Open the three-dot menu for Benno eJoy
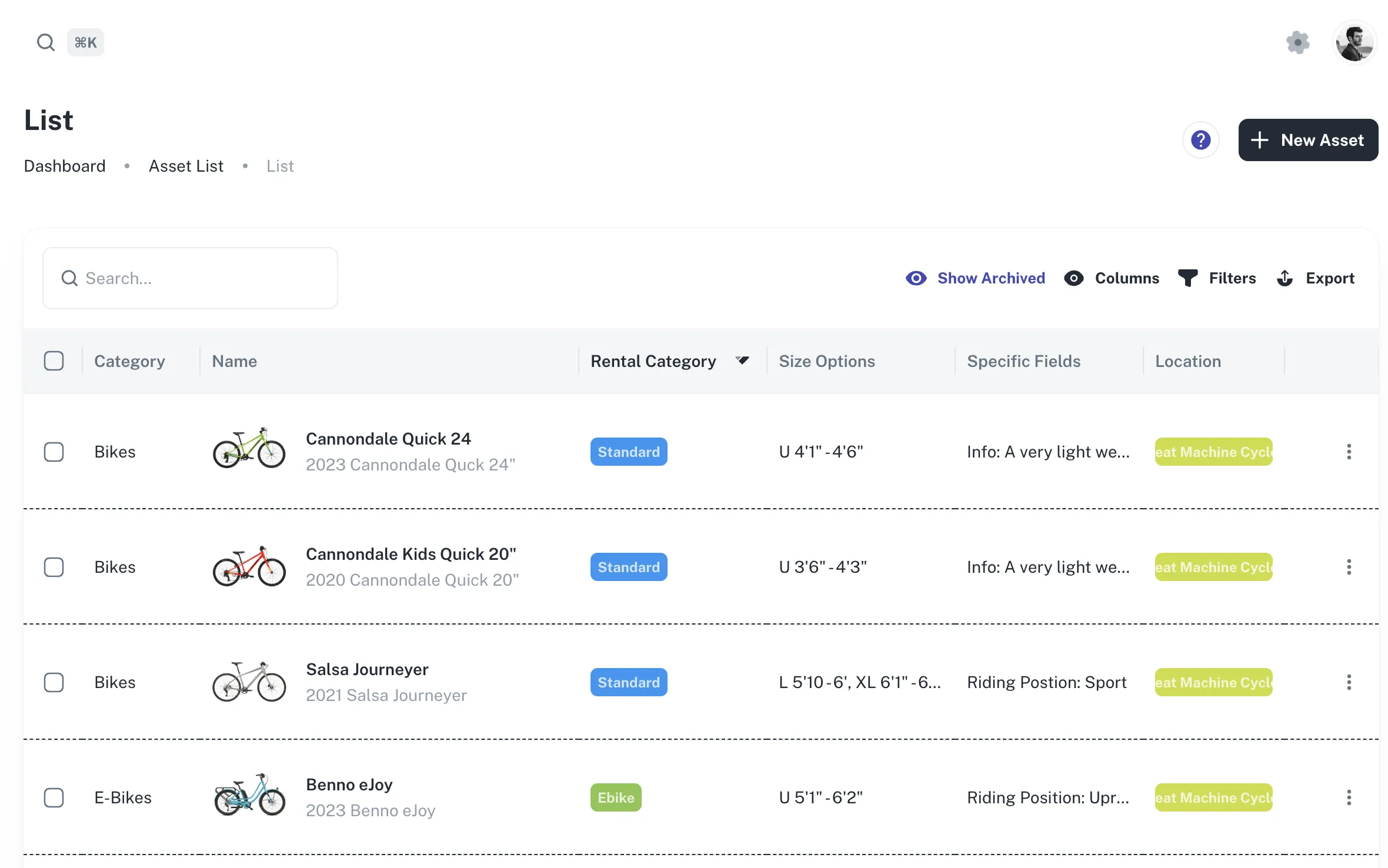The width and height of the screenshot is (1388, 868). tap(1349, 797)
